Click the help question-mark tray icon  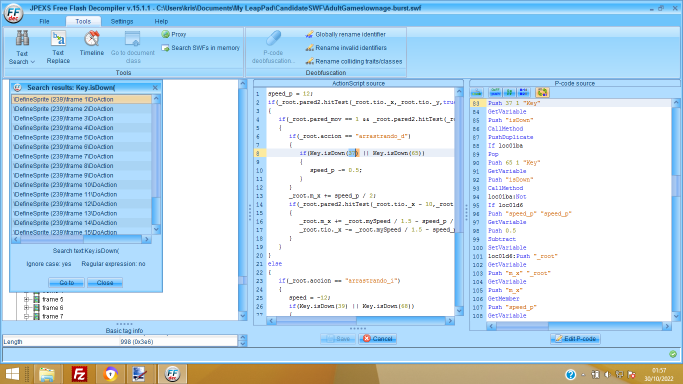click(x=570, y=374)
